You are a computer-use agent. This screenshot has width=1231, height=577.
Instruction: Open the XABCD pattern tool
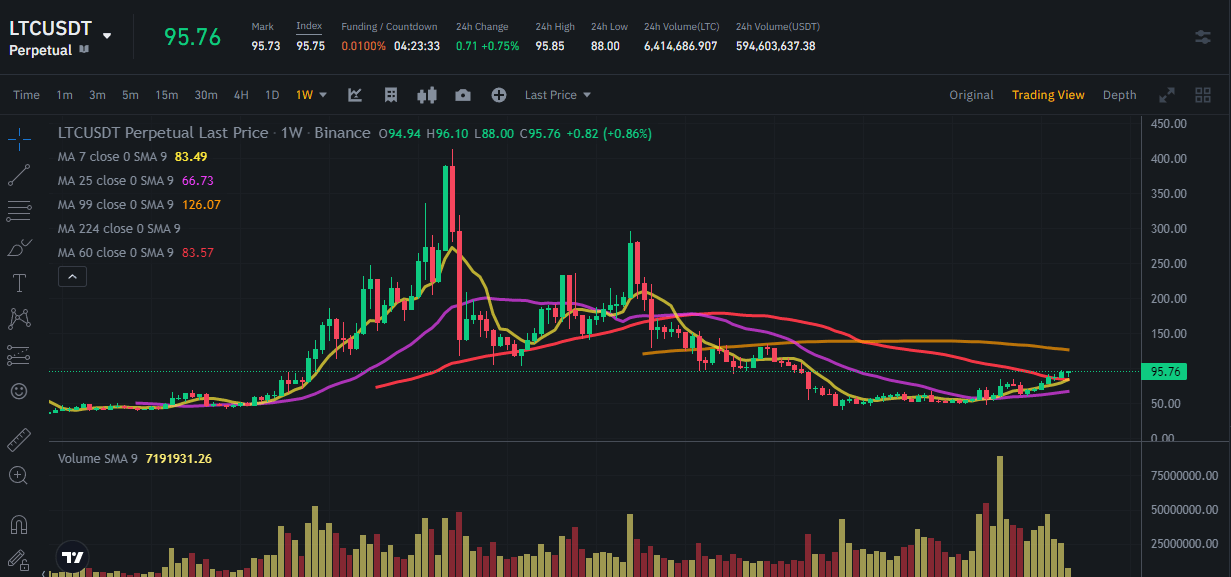point(19,318)
